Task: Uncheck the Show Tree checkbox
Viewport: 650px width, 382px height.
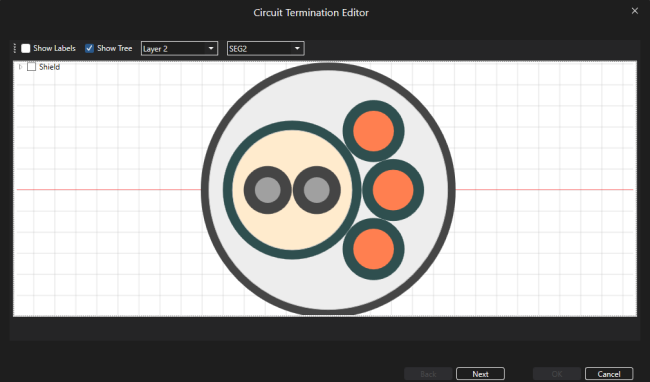Action: [89, 48]
